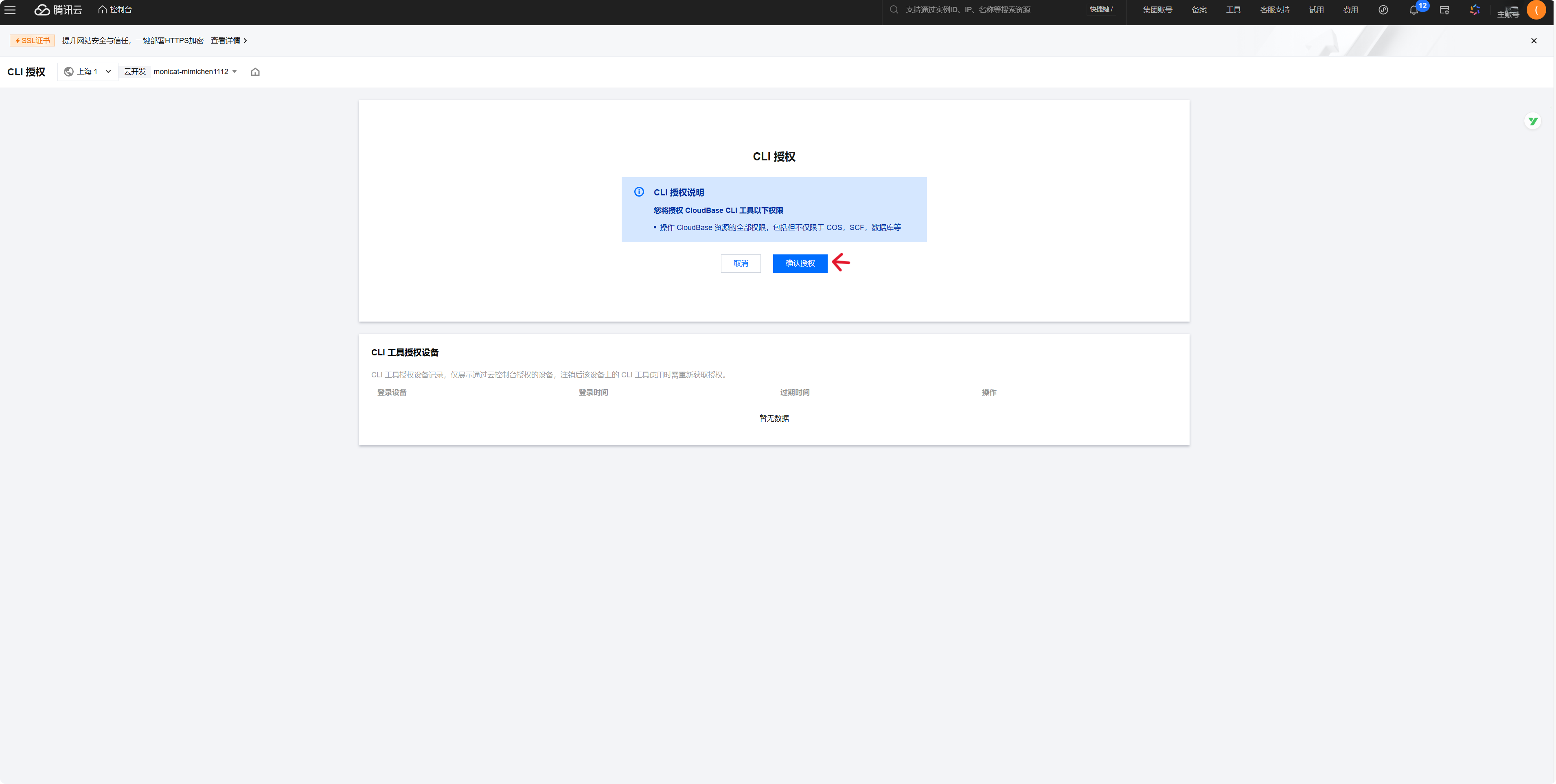Click 确认授权 to confirm authorization
The height and width of the screenshot is (784, 1556).
click(x=800, y=263)
